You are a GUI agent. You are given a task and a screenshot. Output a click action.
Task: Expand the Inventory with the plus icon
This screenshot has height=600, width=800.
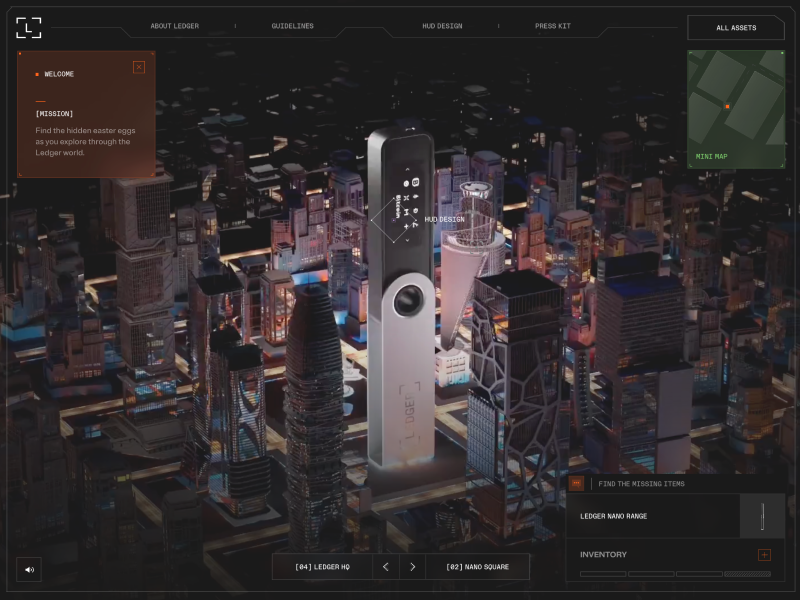(x=764, y=555)
